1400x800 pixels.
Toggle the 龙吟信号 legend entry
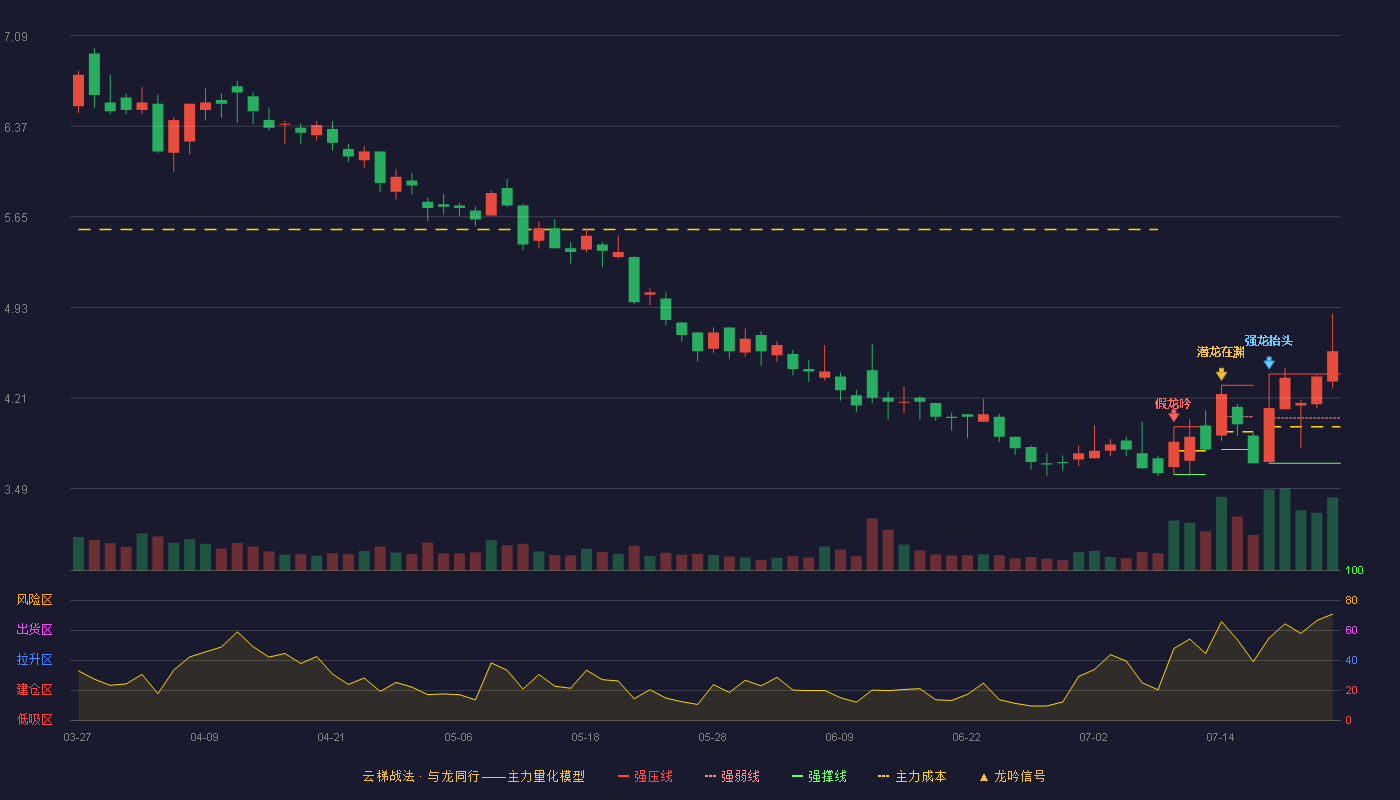tap(1012, 776)
